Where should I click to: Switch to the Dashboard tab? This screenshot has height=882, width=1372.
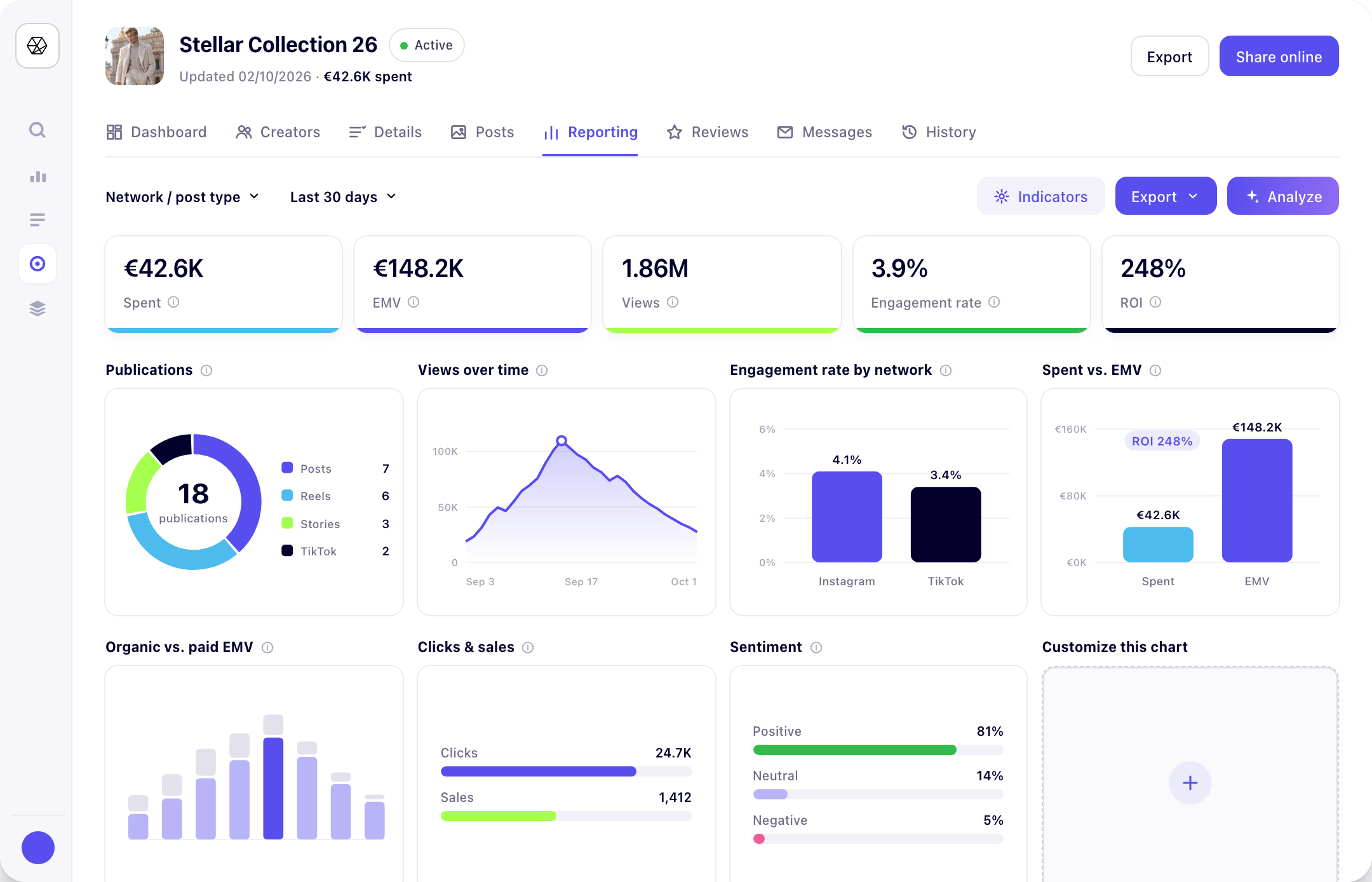156,132
